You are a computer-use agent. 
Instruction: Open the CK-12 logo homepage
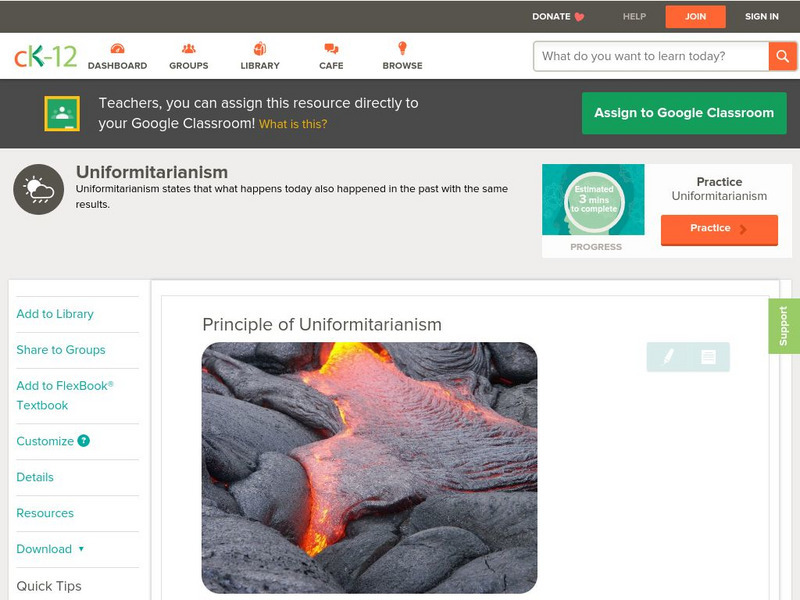click(x=45, y=56)
